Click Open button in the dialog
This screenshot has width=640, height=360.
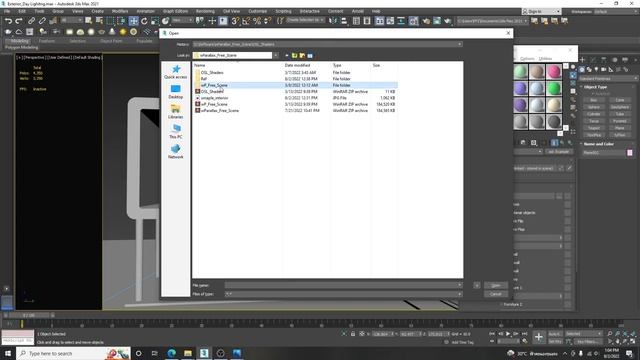pyautogui.click(x=496, y=285)
